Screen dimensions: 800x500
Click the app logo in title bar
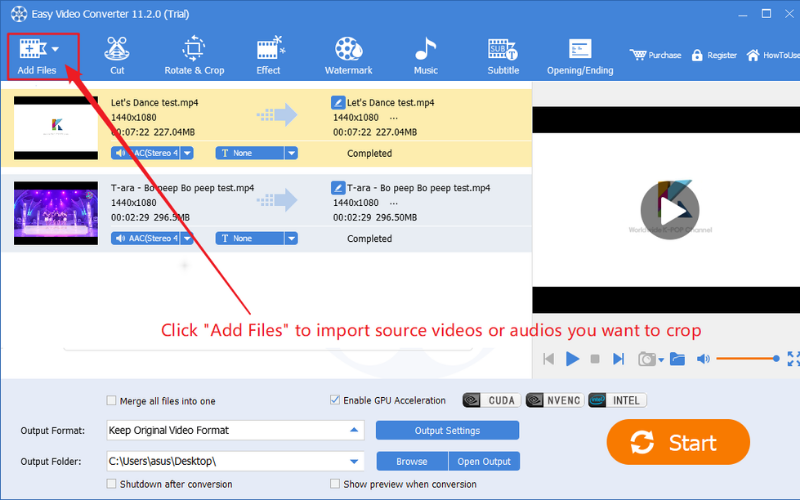click(19, 14)
